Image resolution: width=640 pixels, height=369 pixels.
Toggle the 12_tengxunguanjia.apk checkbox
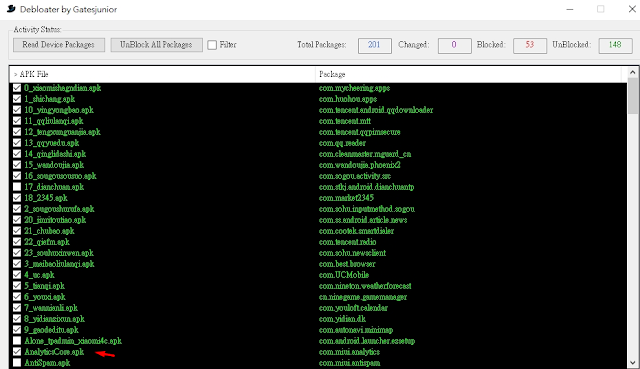click(17, 132)
